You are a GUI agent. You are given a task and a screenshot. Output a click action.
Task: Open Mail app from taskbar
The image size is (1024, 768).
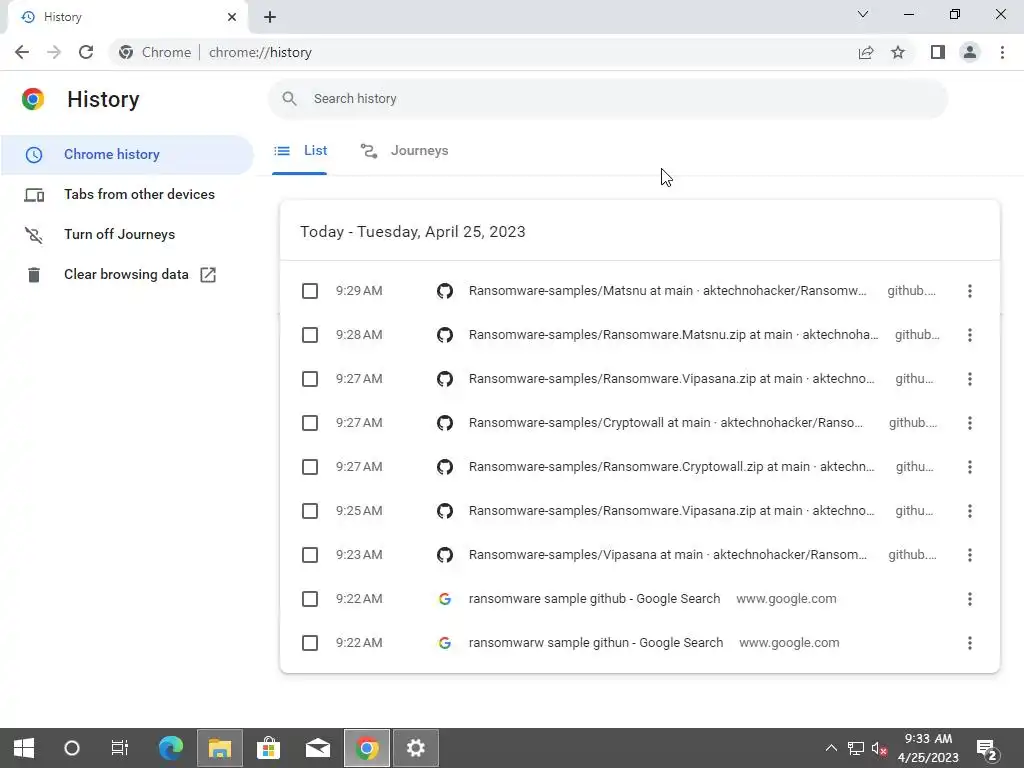318,748
